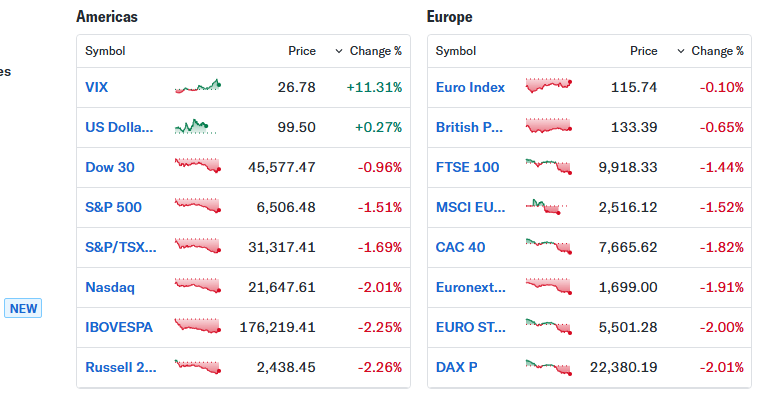Click the Europe Symbol column header
The height and width of the screenshot is (404, 763).
(456, 51)
